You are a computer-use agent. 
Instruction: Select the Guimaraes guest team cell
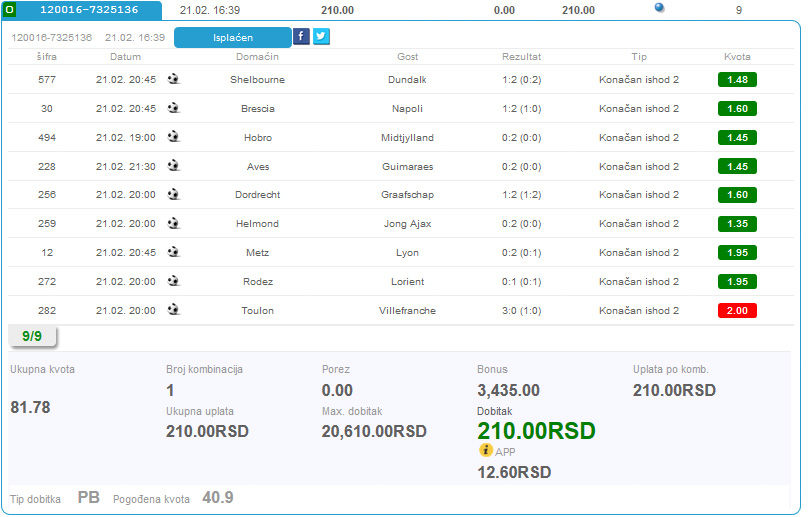pos(408,166)
